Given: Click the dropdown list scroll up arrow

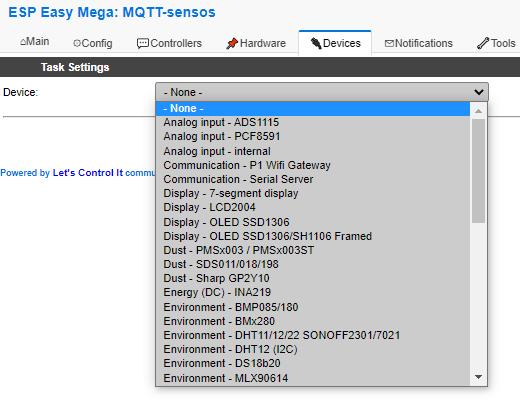Looking at the screenshot, I should tap(478, 111).
